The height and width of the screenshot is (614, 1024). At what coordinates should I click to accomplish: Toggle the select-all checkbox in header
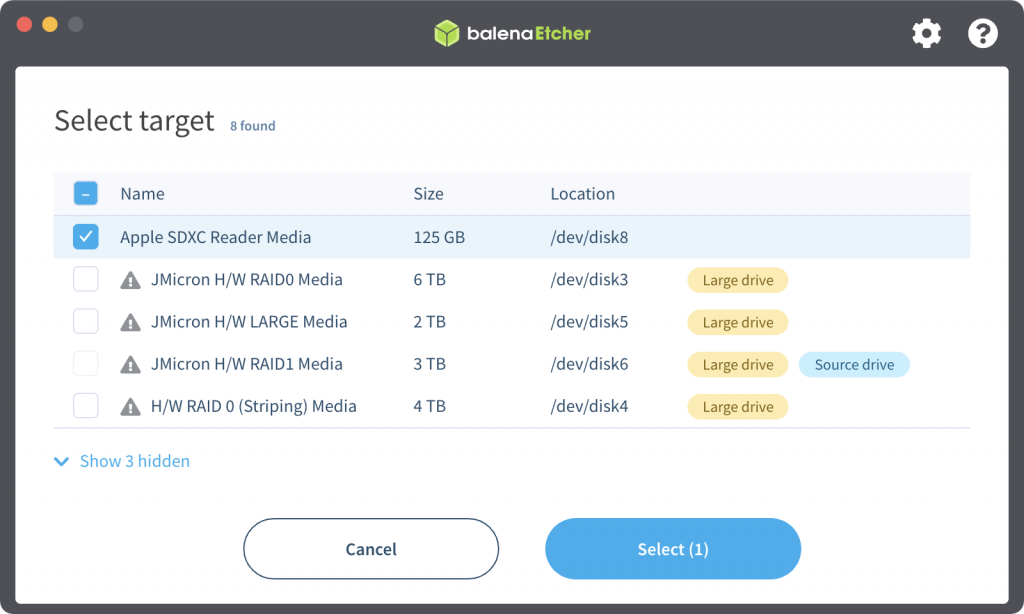(x=86, y=193)
